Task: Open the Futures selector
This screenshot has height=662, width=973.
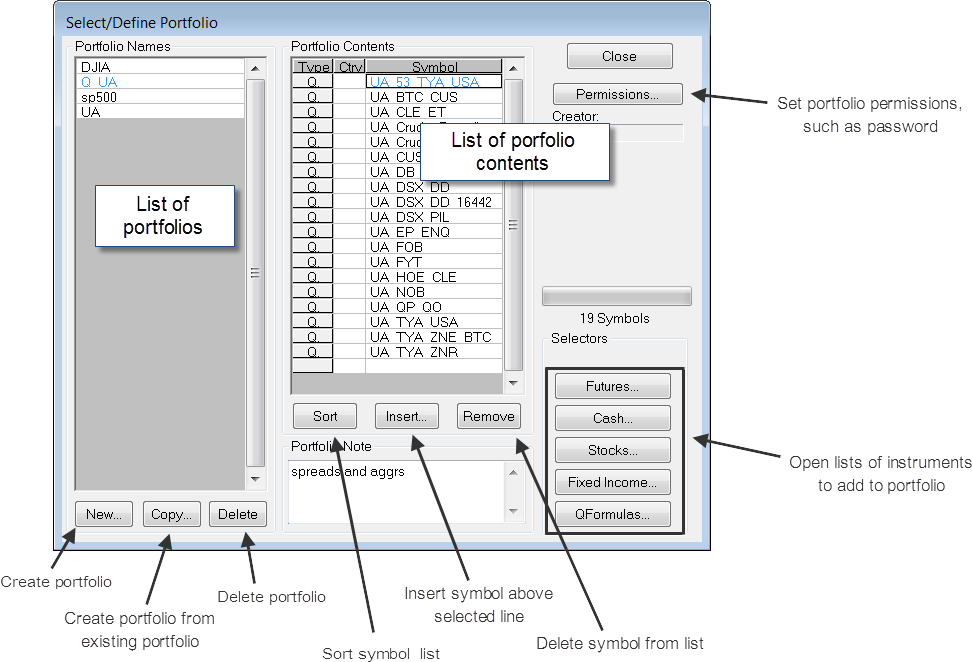Action: pyautogui.click(x=613, y=386)
